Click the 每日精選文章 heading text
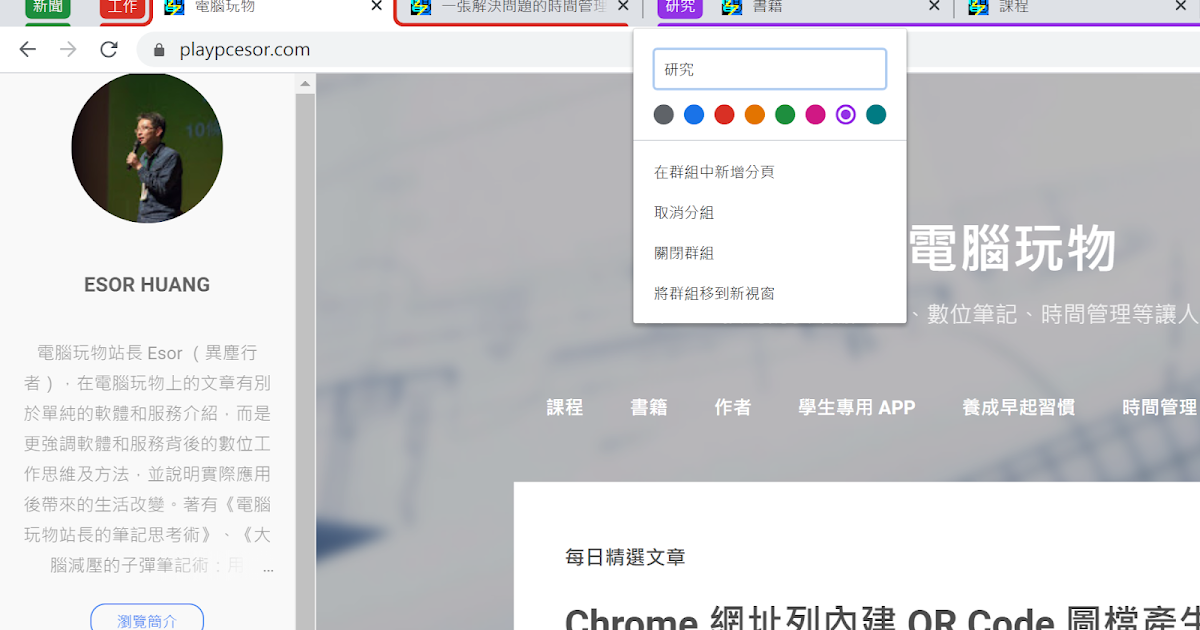The width and height of the screenshot is (1200, 630). click(x=625, y=557)
